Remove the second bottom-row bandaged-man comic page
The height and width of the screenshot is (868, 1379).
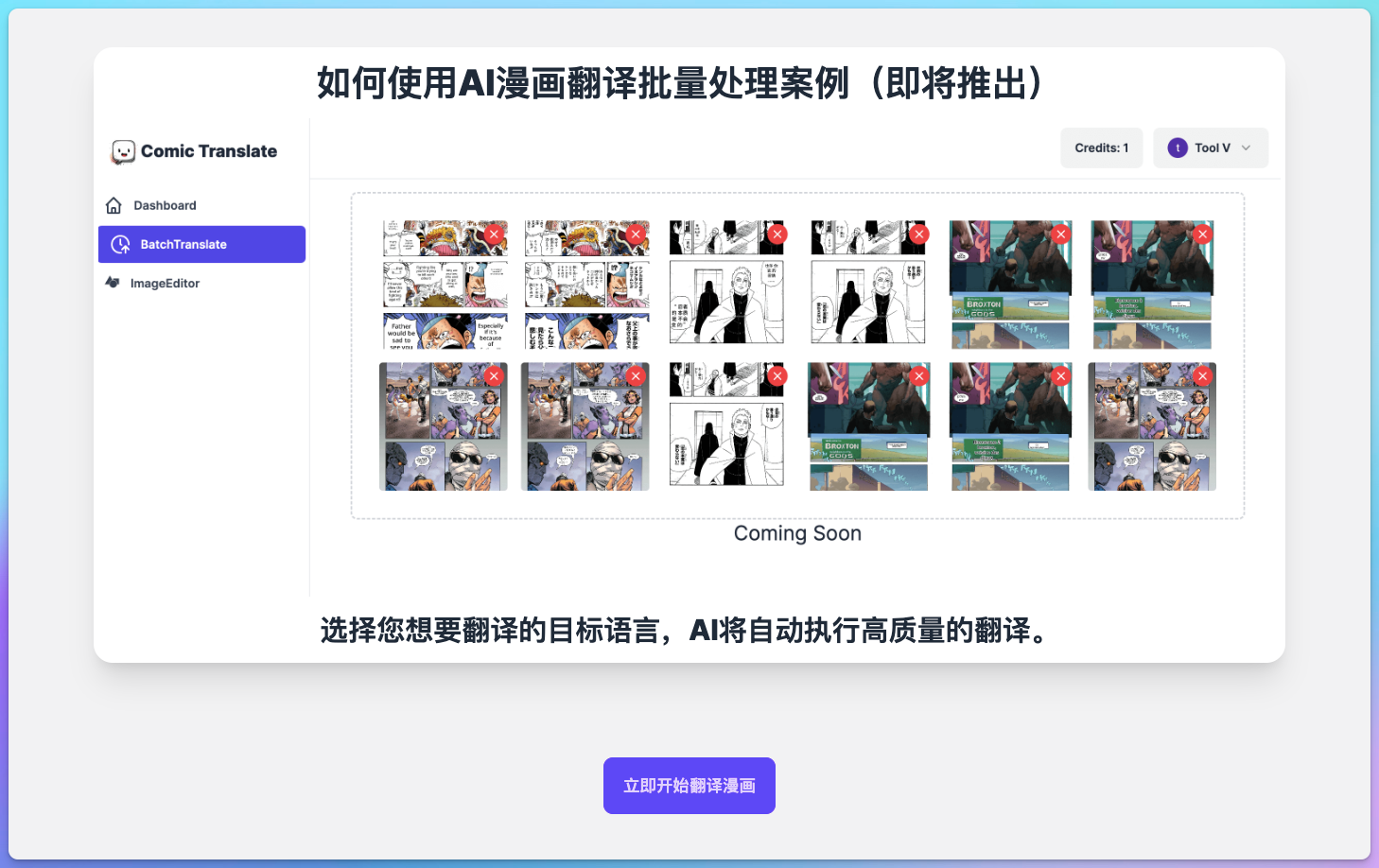pos(636,376)
